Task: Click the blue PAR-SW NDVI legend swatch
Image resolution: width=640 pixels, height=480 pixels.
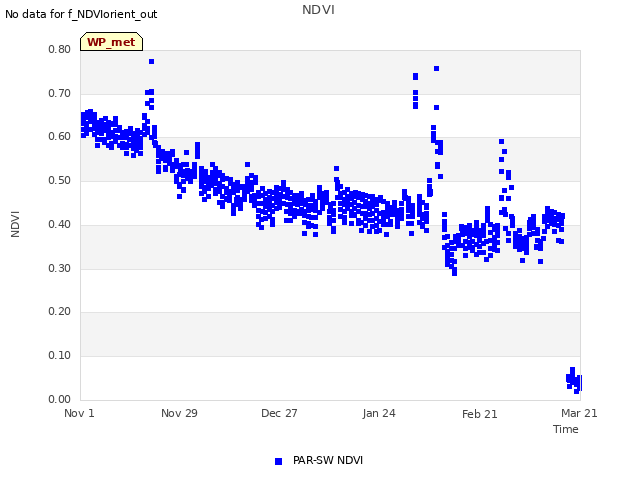Action: click(x=278, y=461)
